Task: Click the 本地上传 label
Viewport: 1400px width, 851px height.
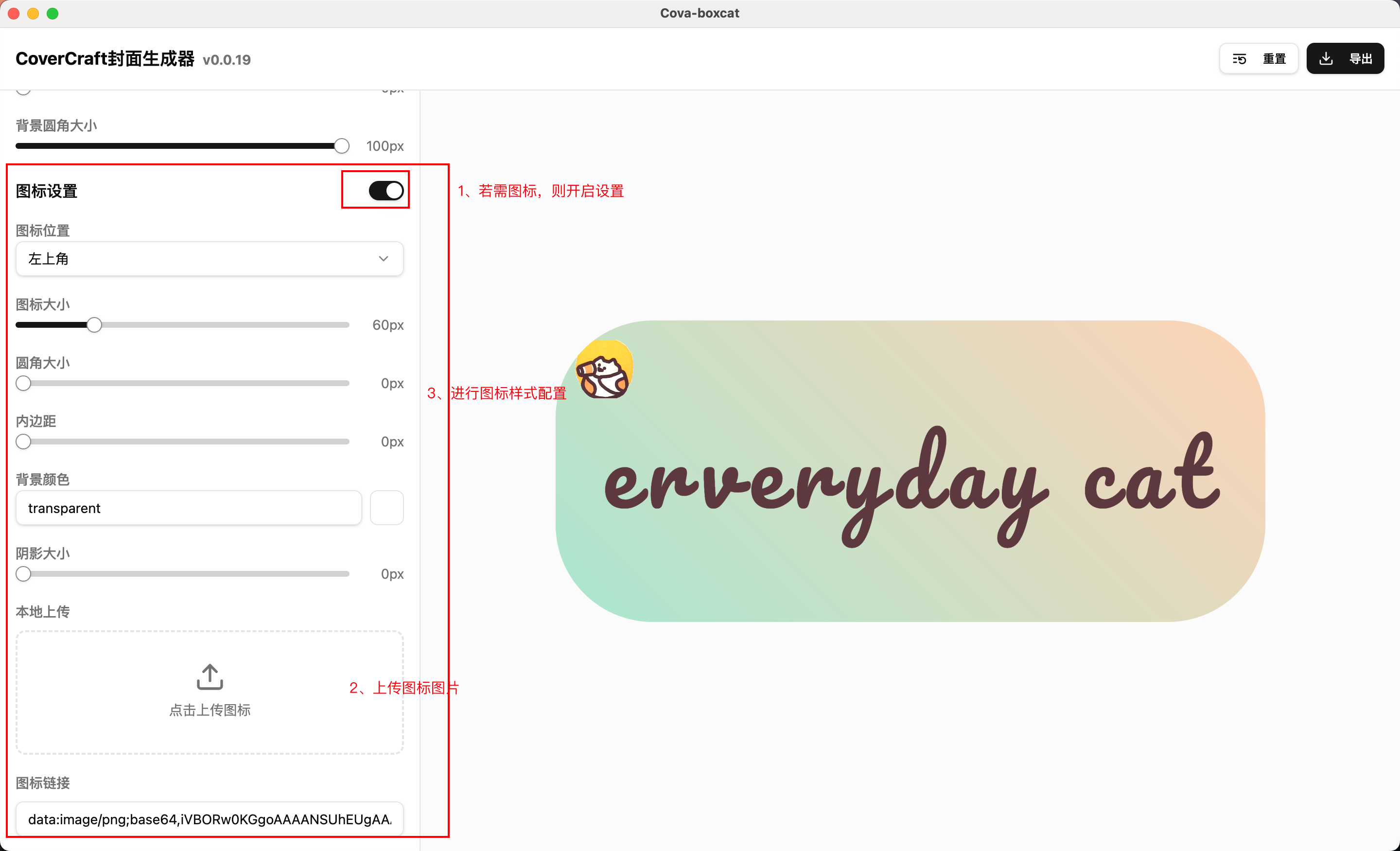Action: tap(43, 612)
